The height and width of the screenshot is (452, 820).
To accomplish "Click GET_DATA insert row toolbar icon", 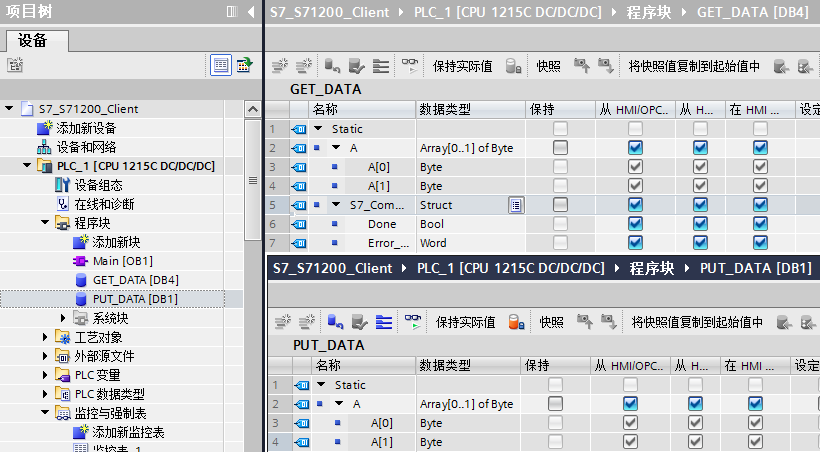I will pos(280,66).
